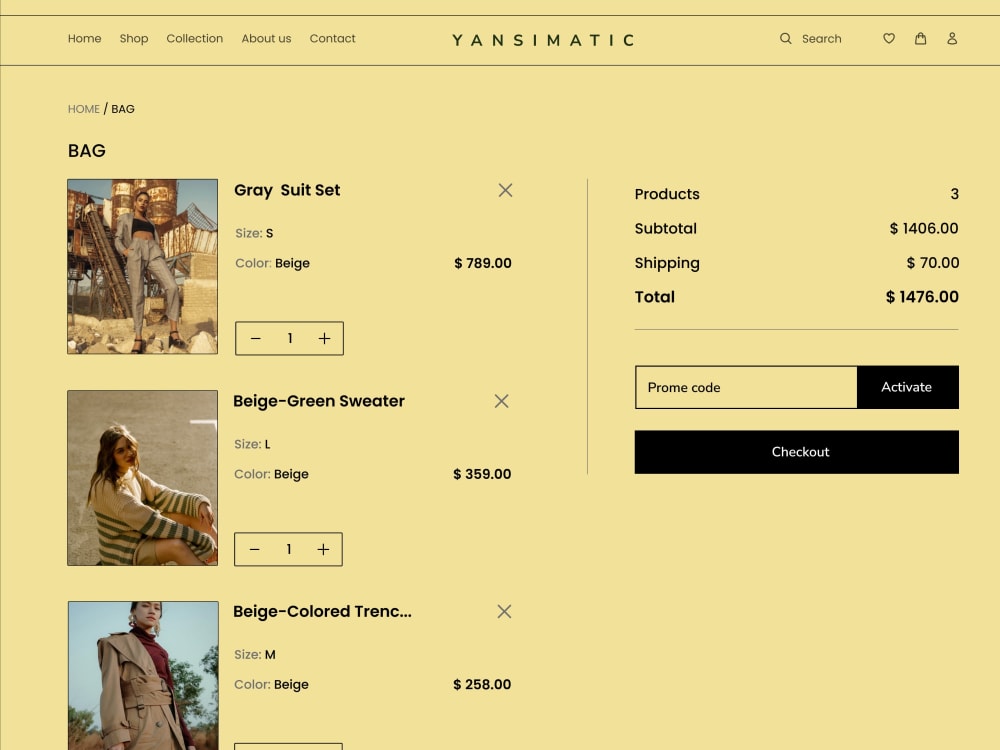Open the Shop menu item
The image size is (1000, 750).
(134, 38)
